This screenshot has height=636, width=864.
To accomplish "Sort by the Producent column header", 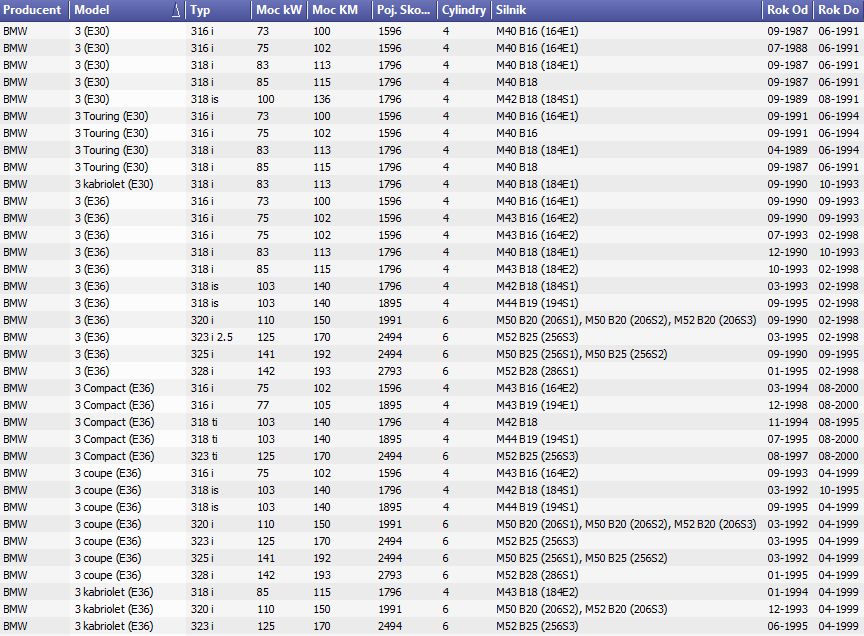I will click(x=35, y=10).
